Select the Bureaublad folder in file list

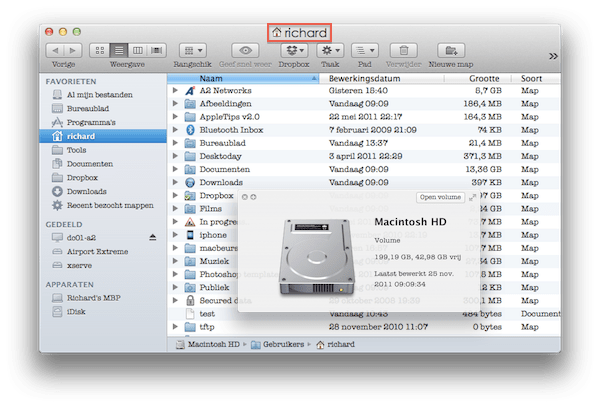(364, 143)
